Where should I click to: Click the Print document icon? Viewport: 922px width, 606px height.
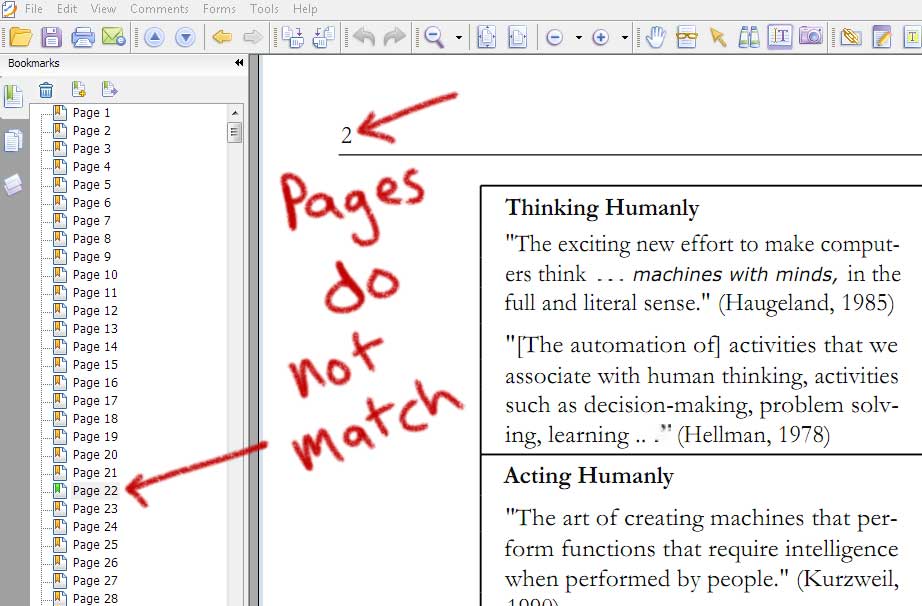click(x=84, y=36)
